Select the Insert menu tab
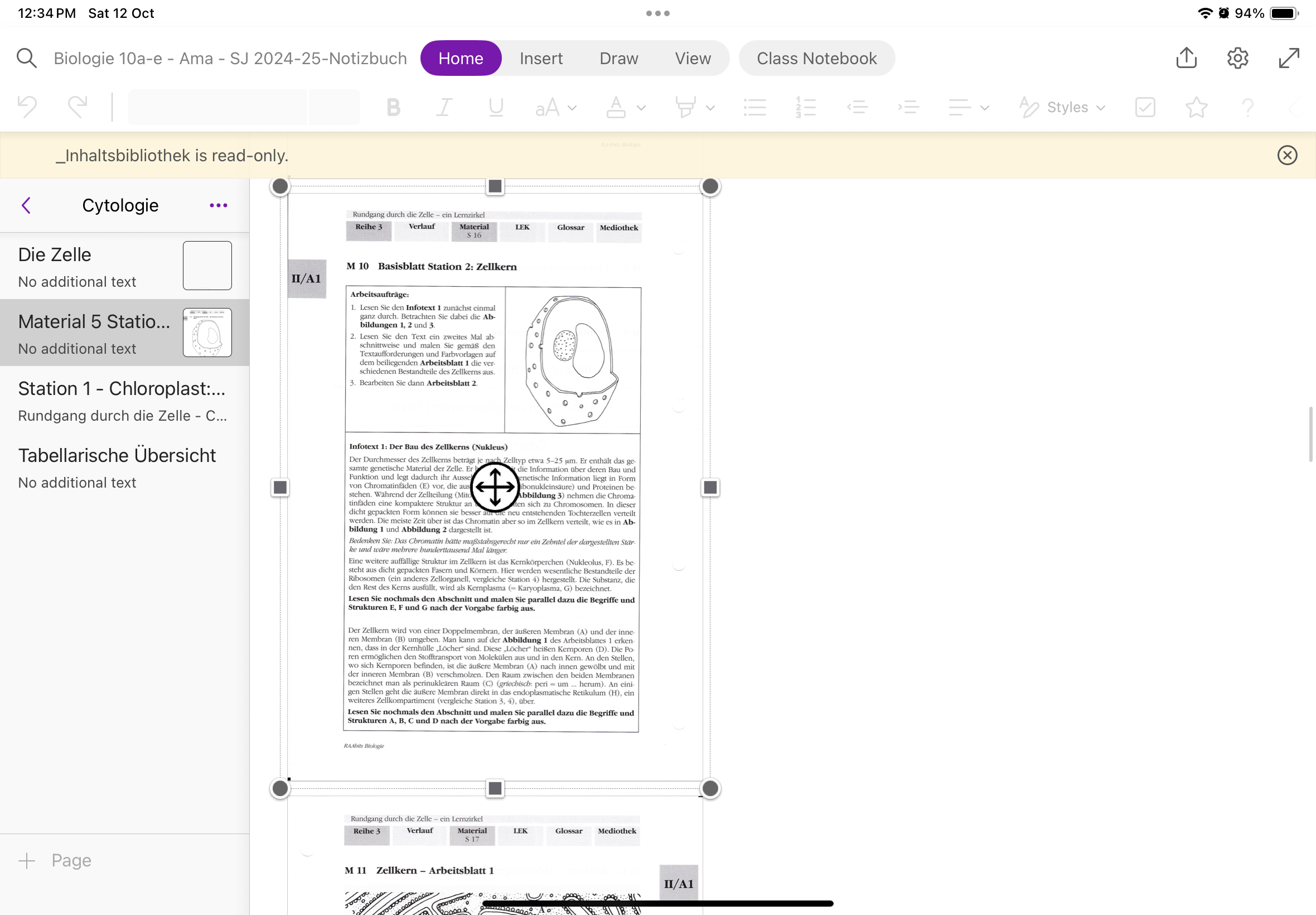Viewport: 1316px width, 915px height. point(541,58)
